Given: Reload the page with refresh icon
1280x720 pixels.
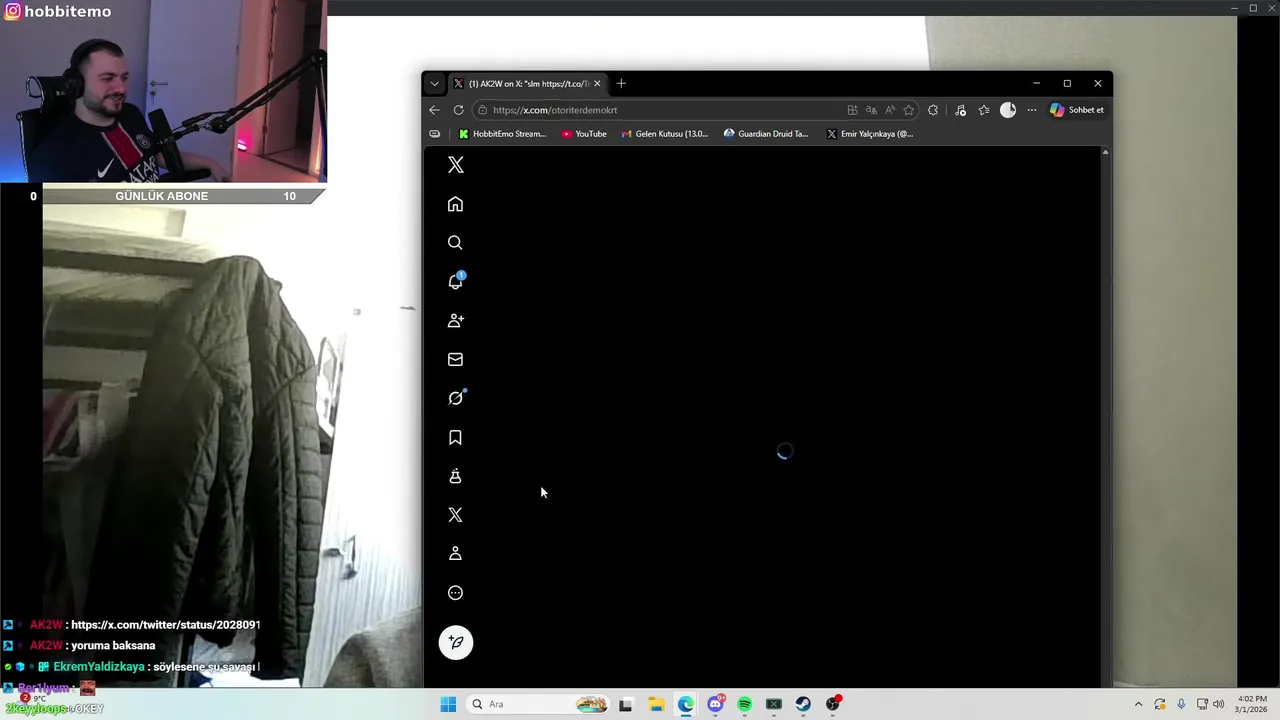Looking at the screenshot, I should (458, 110).
